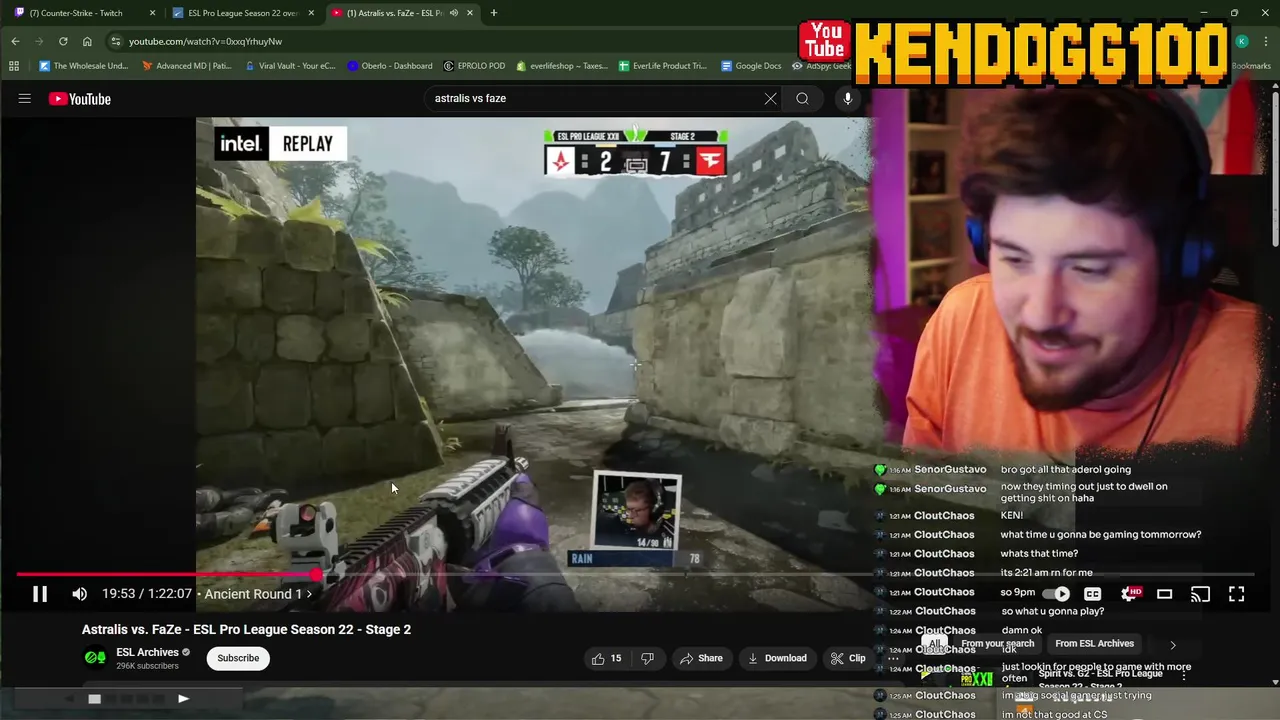Submit search with the magnifier button
The image size is (1280, 720).
[802, 98]
